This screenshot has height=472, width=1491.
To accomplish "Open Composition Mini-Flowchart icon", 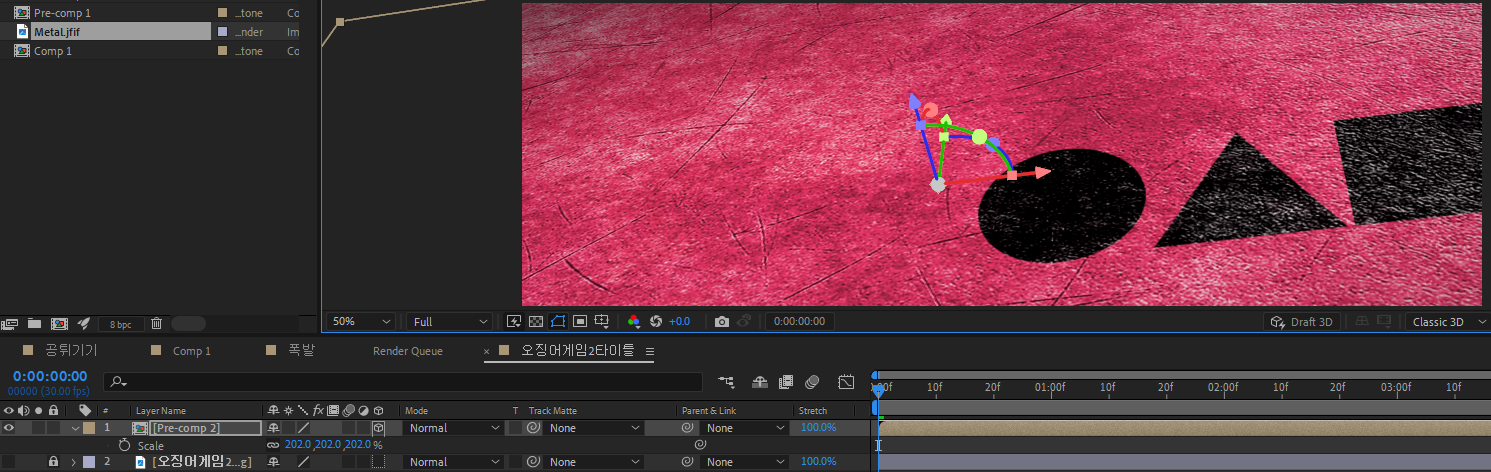I will (726, 382).
